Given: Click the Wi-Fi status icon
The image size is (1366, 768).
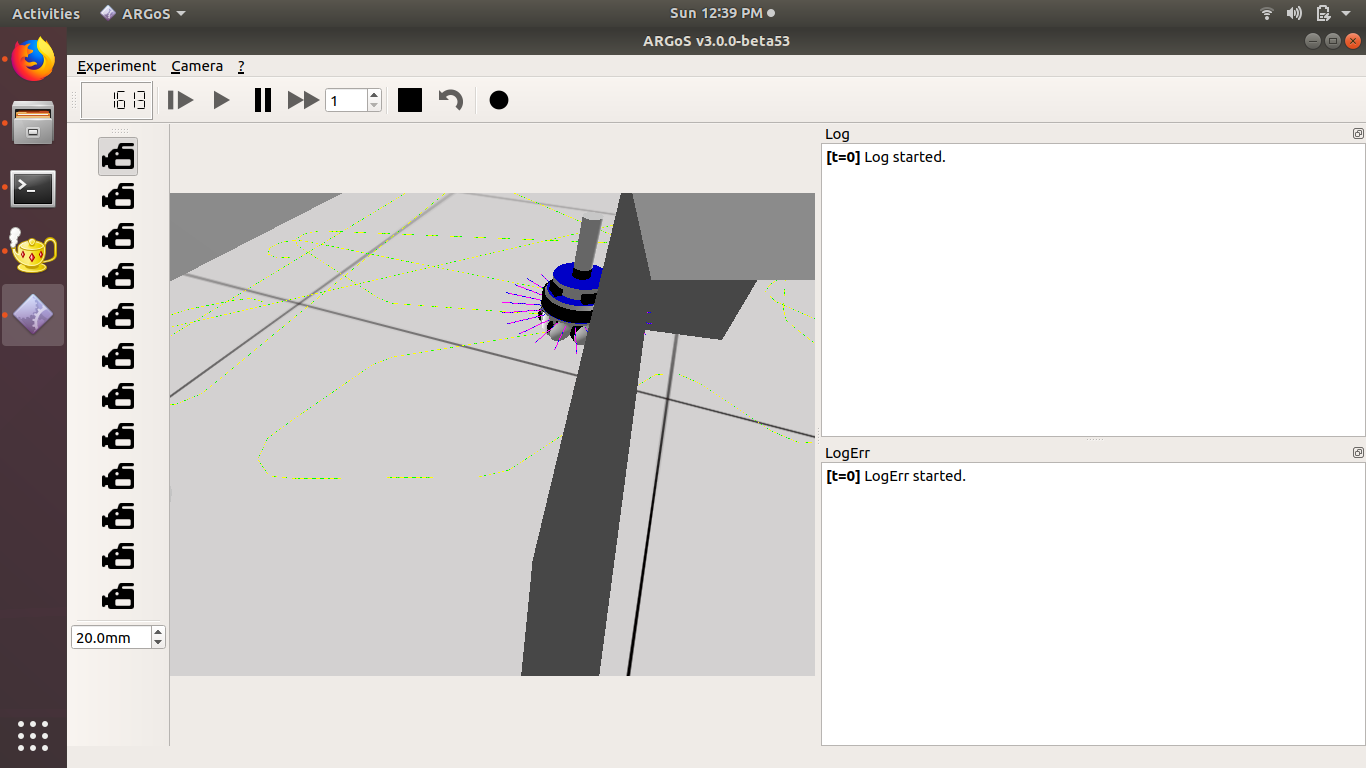Looking at the screenshot, I should 1267,13.
